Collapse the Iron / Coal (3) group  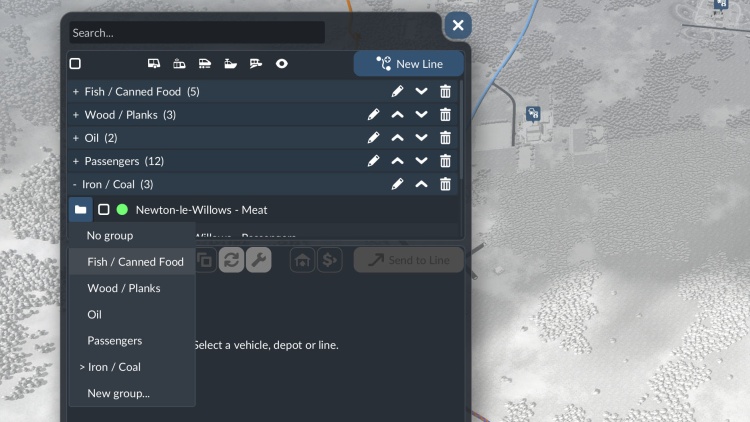(x=75, y=184)
